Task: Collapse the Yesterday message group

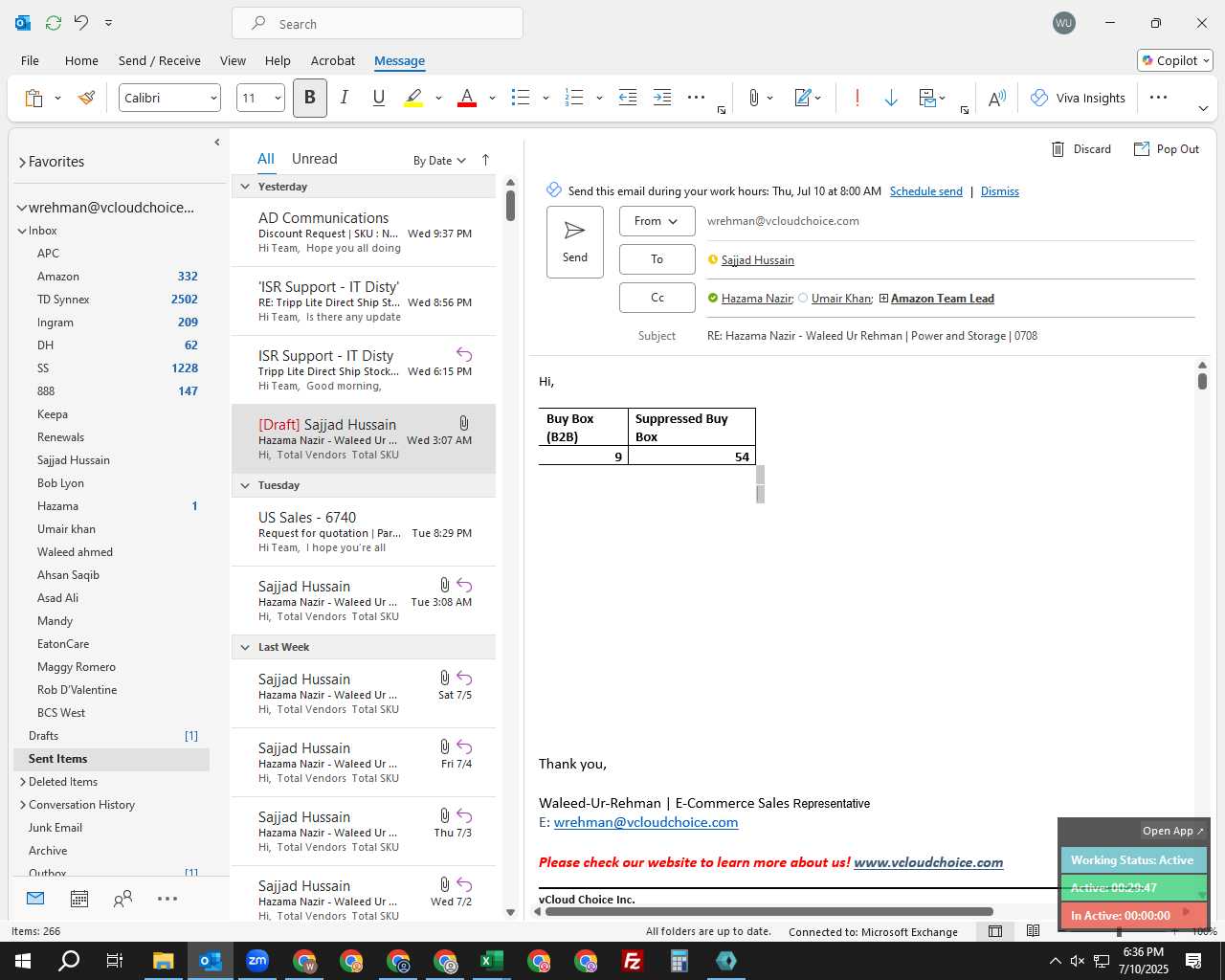Action: [x=245, y=187]
